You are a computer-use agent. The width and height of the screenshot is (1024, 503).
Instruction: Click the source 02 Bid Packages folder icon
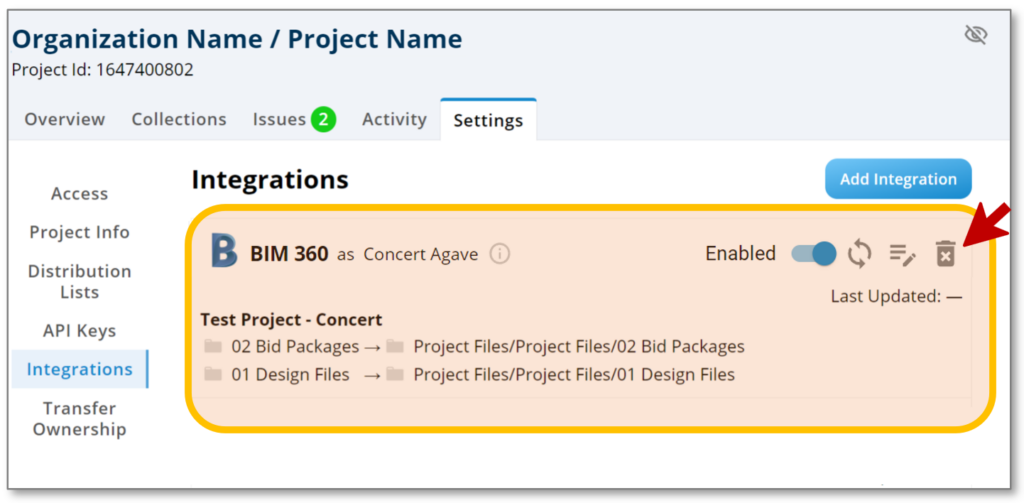213,347
